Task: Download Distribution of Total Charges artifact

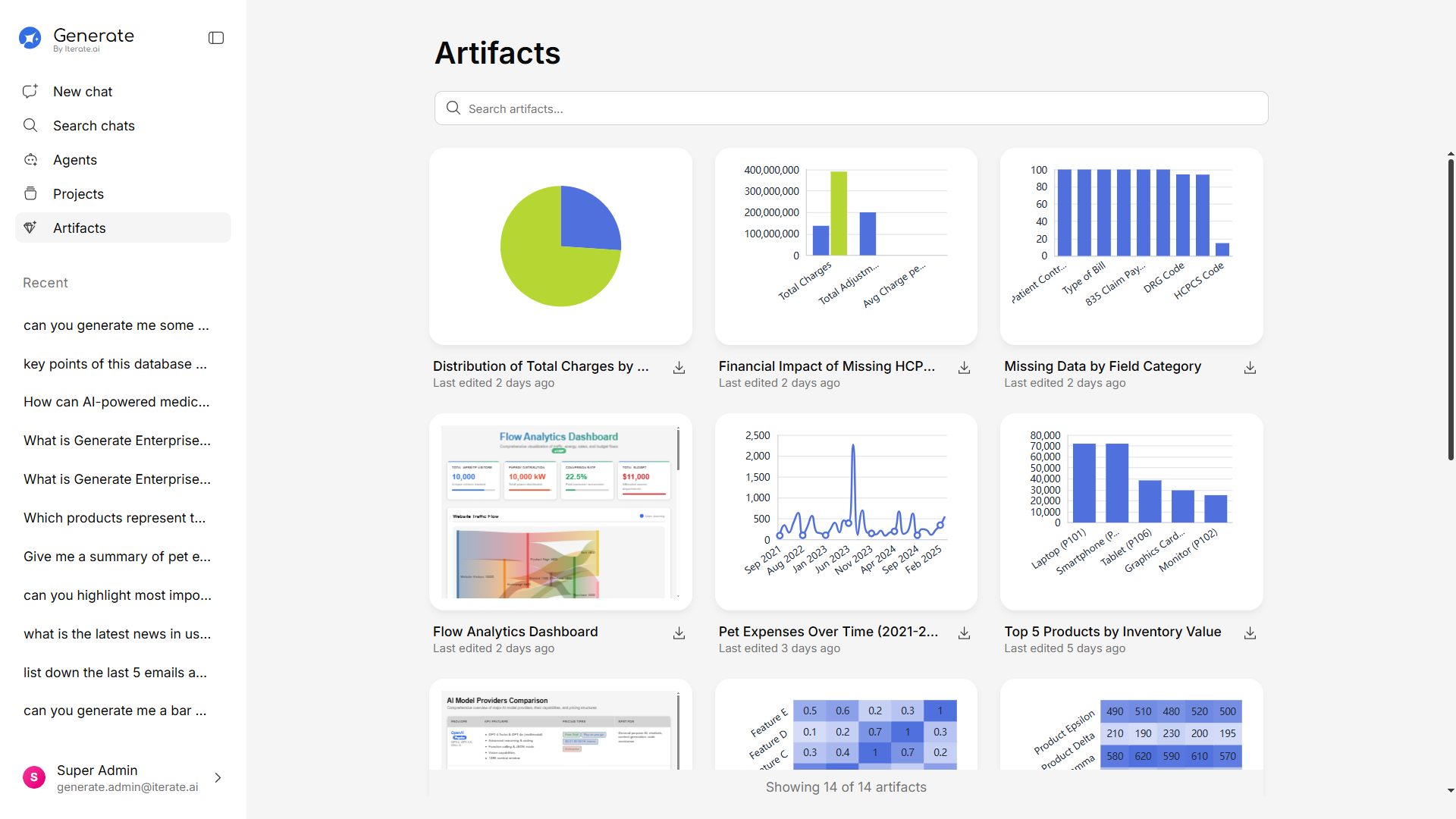Action: click(x=679, y=368)
